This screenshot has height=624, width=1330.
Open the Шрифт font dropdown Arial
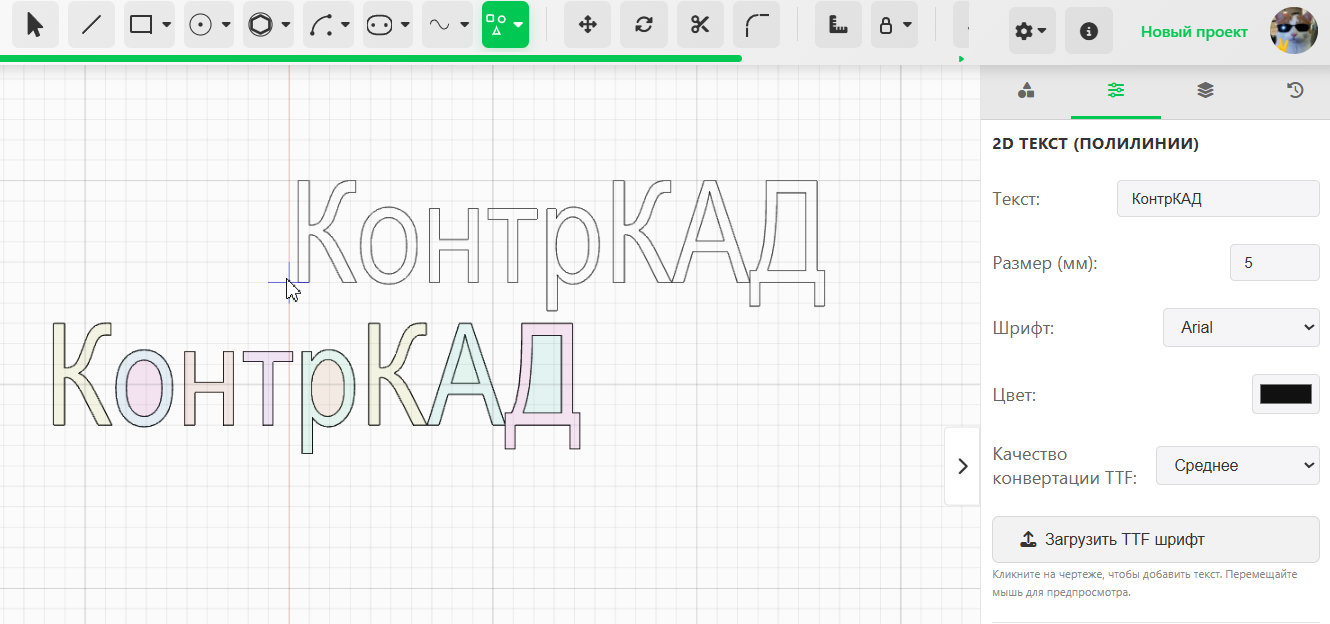[x=1241, y=327]
